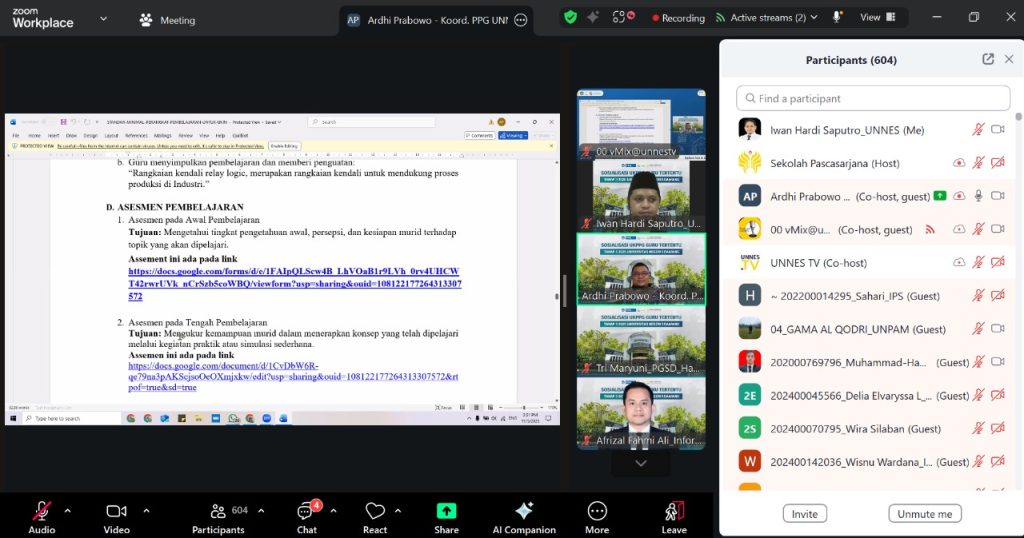Click the green encryption shield icon
1024x538 pixels.
coord(570,17)
